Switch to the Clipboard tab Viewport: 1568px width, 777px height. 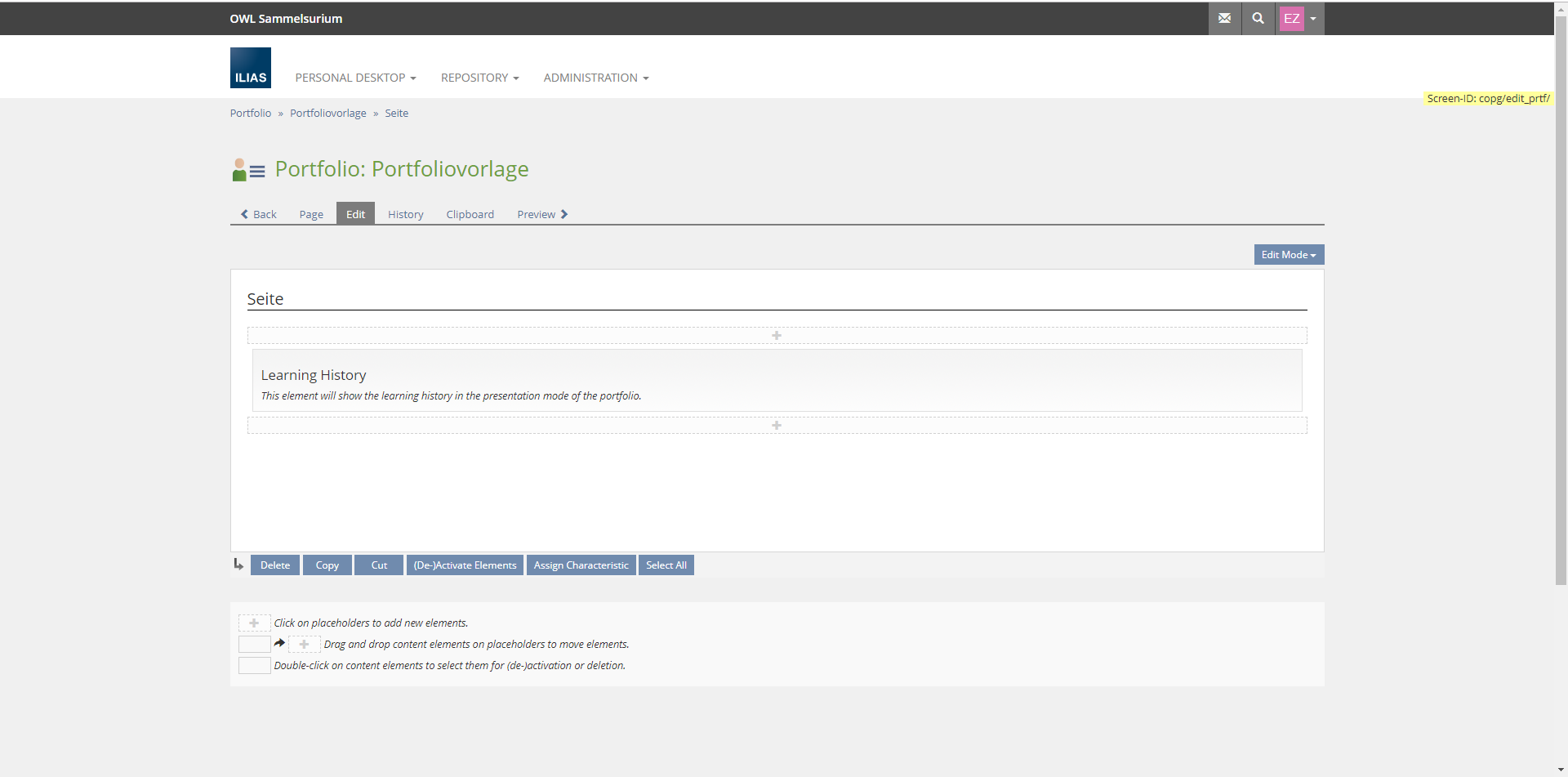coord(470,214)
